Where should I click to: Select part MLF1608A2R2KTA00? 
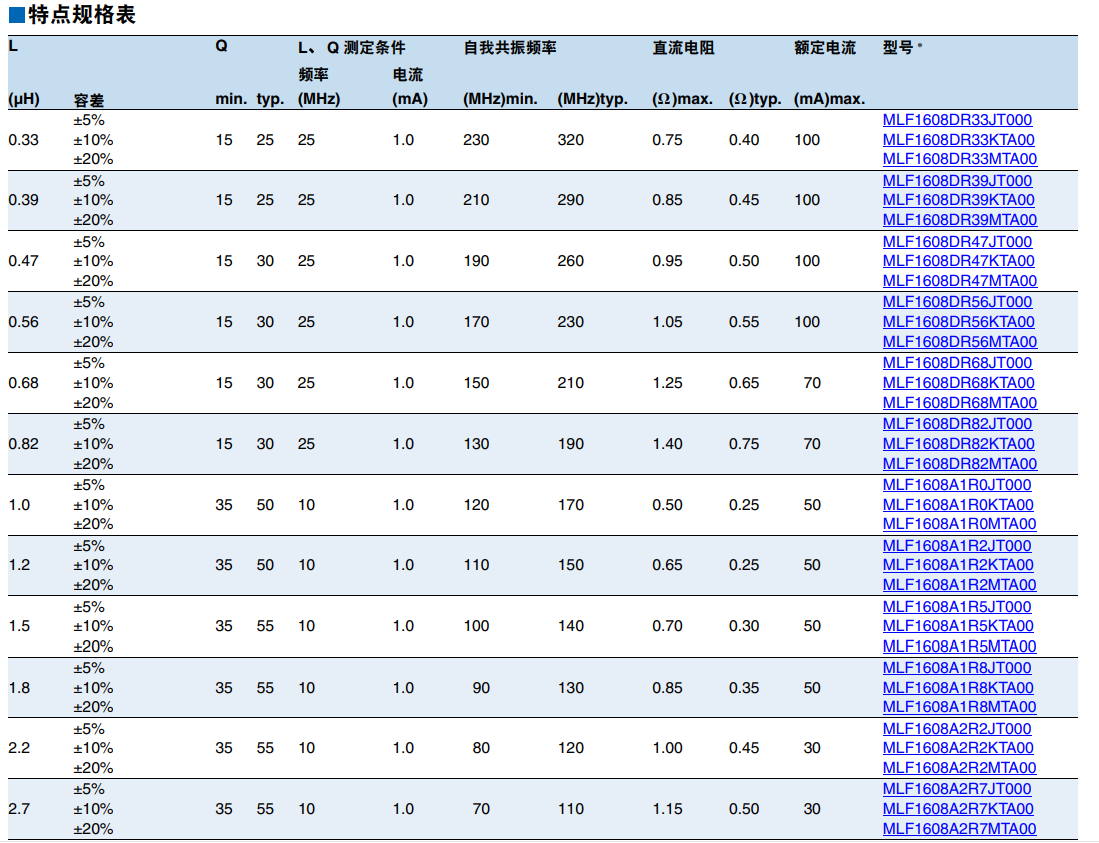coord(957,748)
